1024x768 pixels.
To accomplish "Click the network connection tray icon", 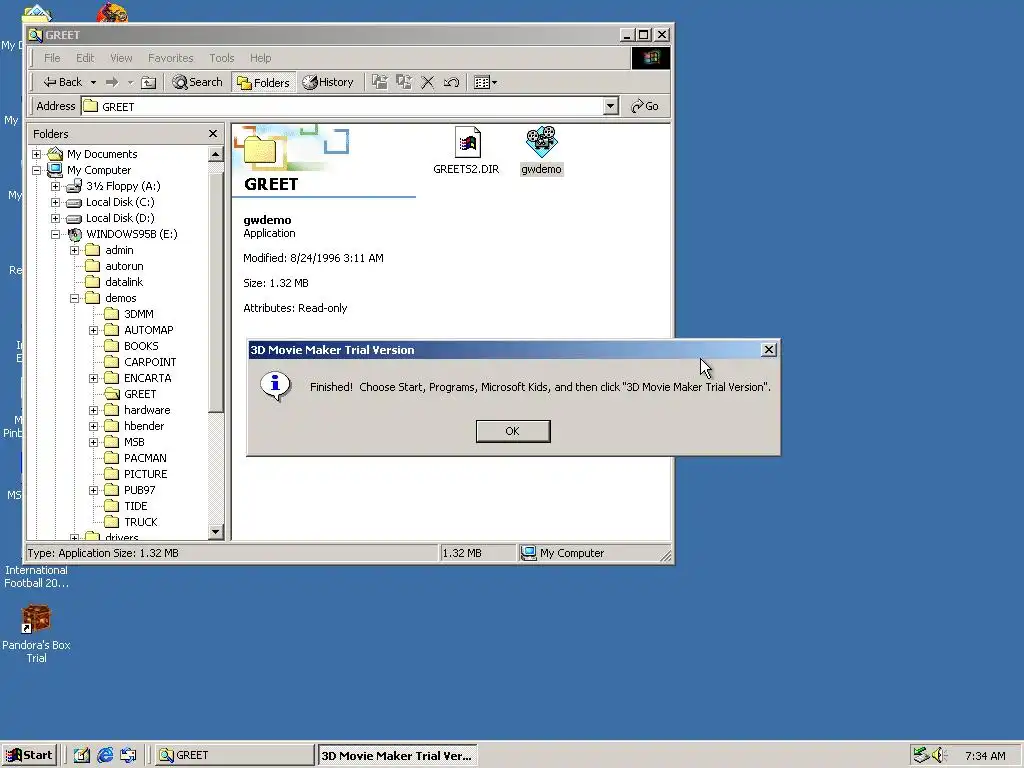I will 921,756.
